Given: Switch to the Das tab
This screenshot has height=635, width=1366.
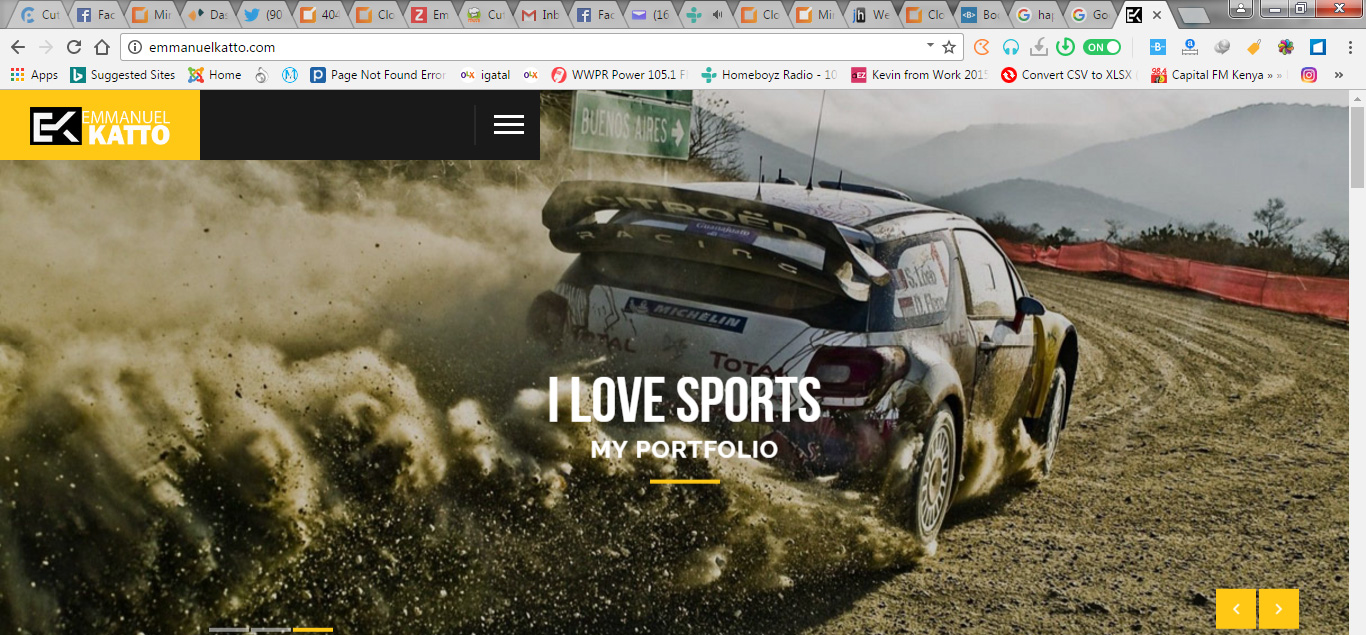Looking at the screenshot, I should [x=208, y=15].
